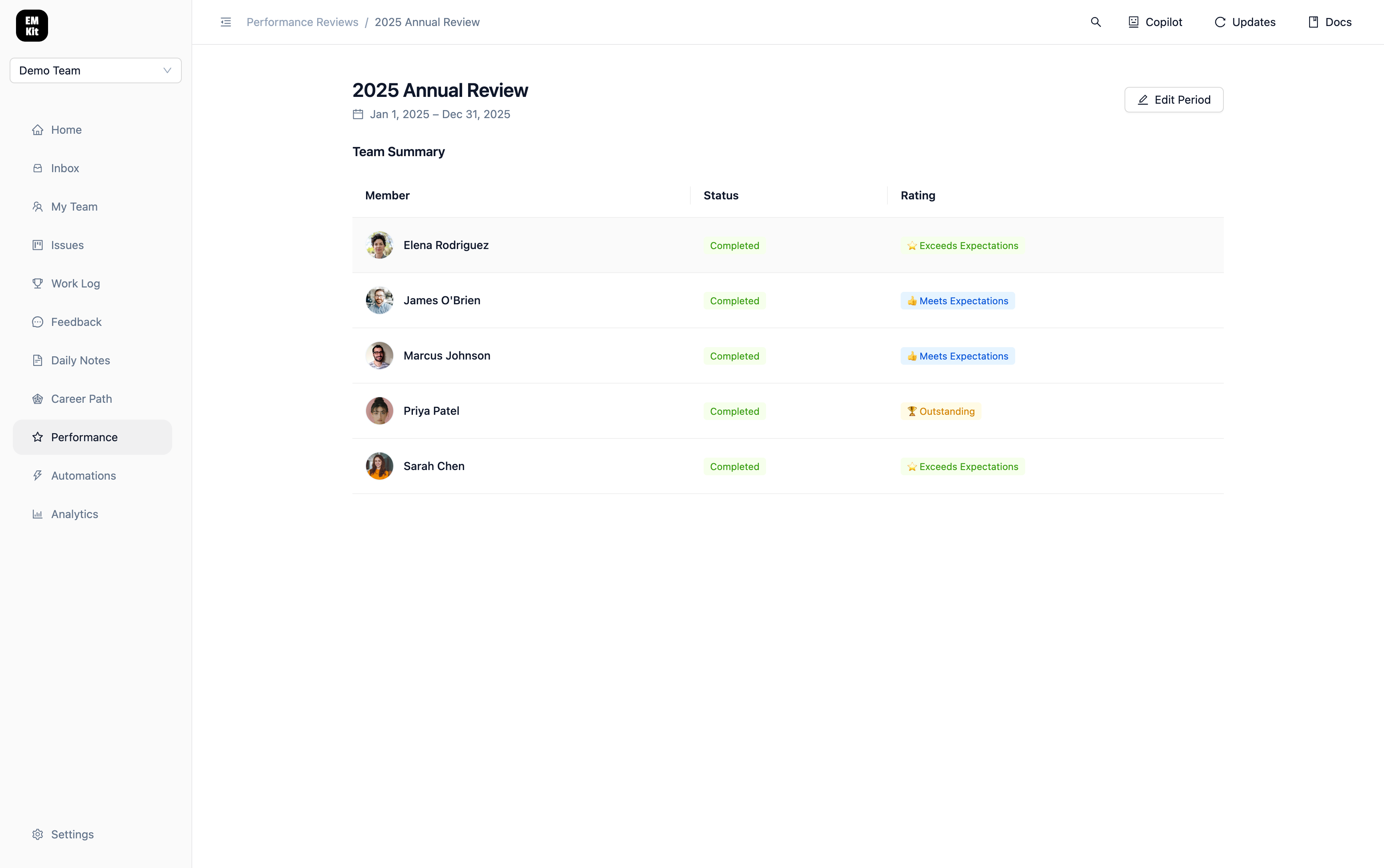
Task: Collapse the sidebar with the menu icon
Action: [x=225, y=22]
